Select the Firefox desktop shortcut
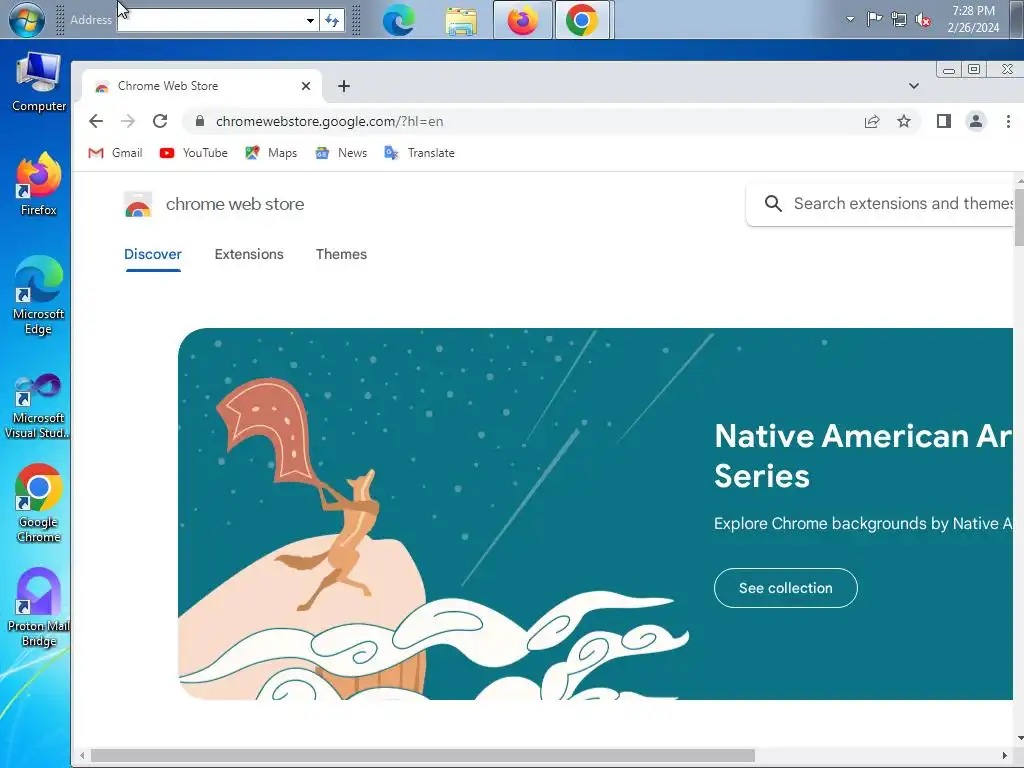Image resolution: width=1024 pixels, height=768 pixels. pyautogui.click(x=39, y=184)
